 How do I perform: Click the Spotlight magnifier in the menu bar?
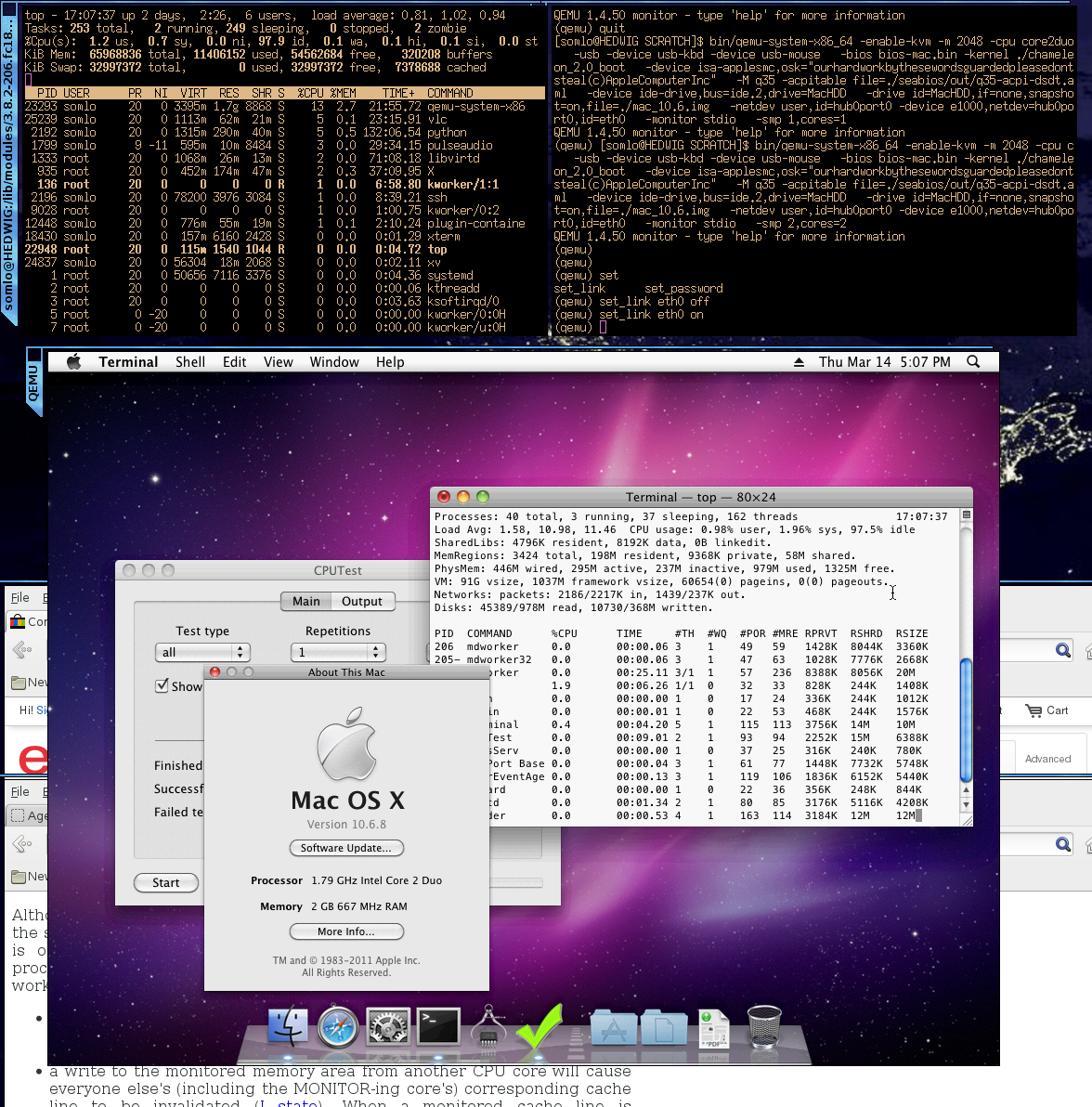(973, 362)
